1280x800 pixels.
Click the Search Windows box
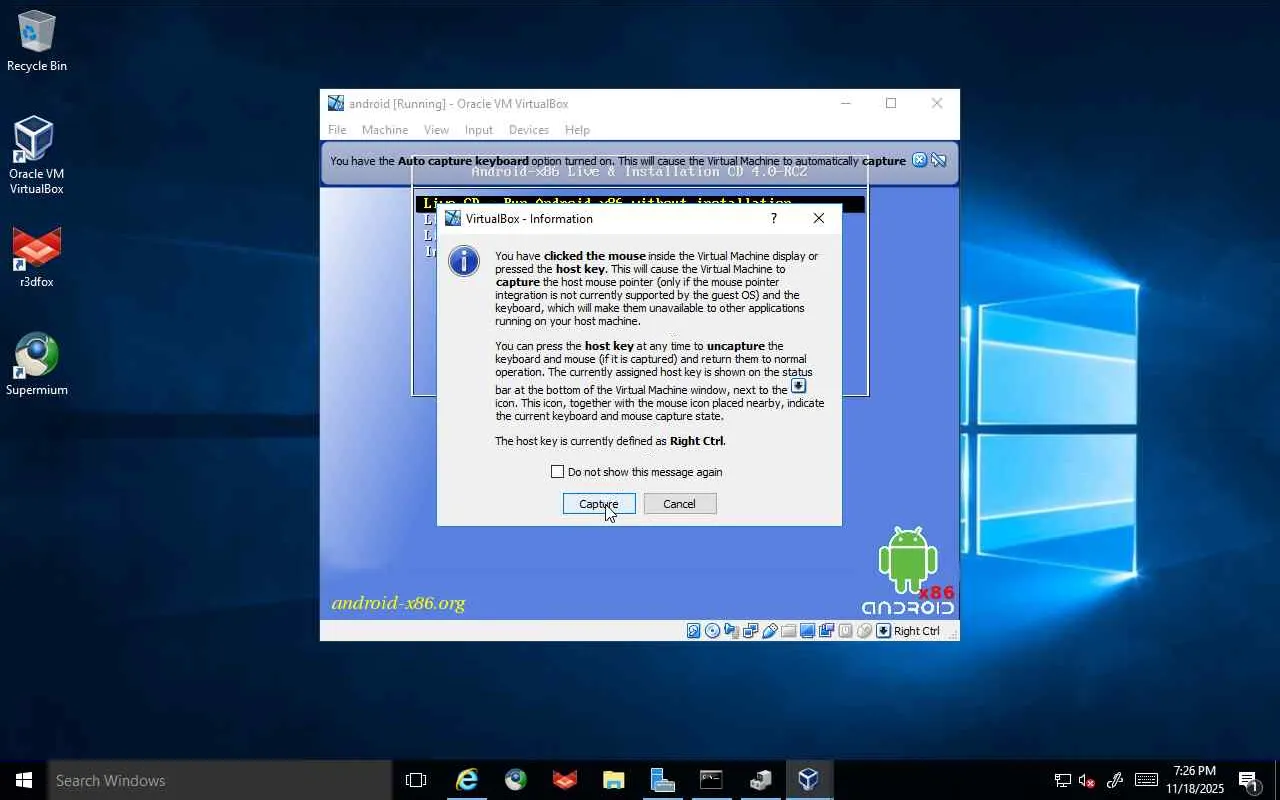click(220, 780)
